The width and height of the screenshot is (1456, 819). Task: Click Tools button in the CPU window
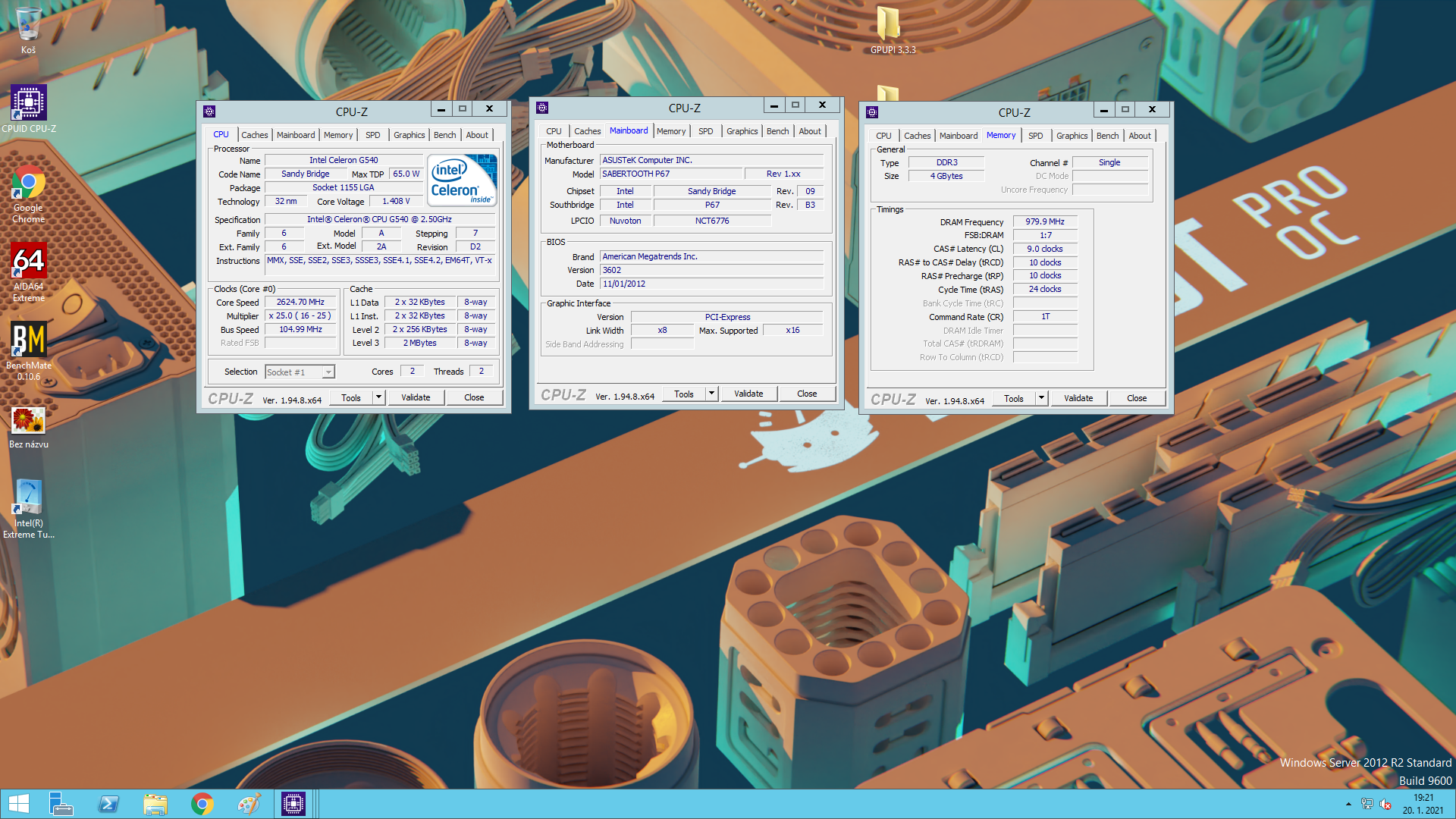click(x=351, y=397)
